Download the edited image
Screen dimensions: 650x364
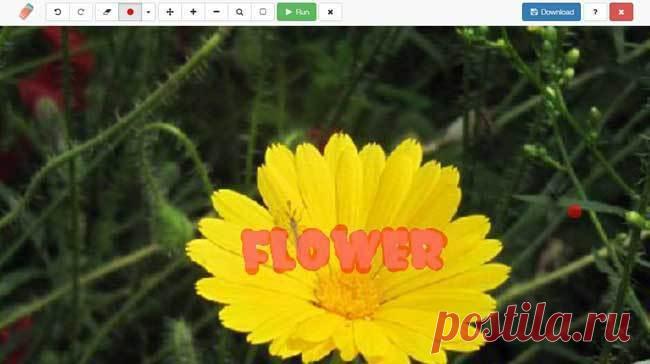coord(551,12)
